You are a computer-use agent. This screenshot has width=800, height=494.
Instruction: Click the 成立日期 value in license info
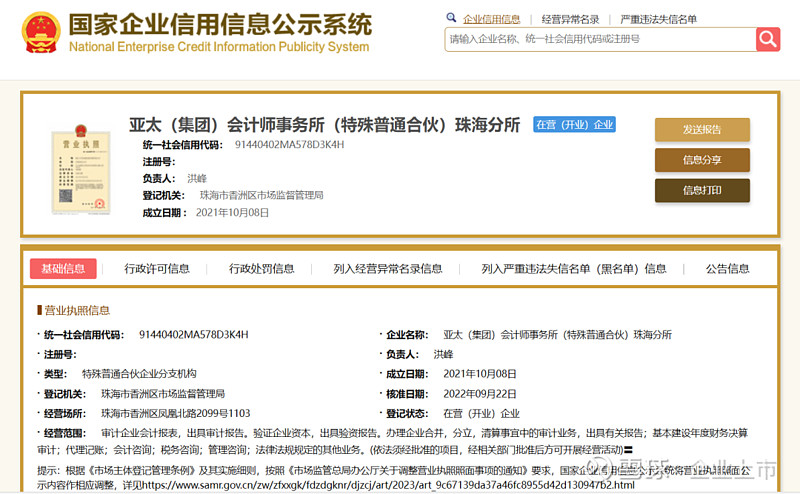tap(480, 374)
